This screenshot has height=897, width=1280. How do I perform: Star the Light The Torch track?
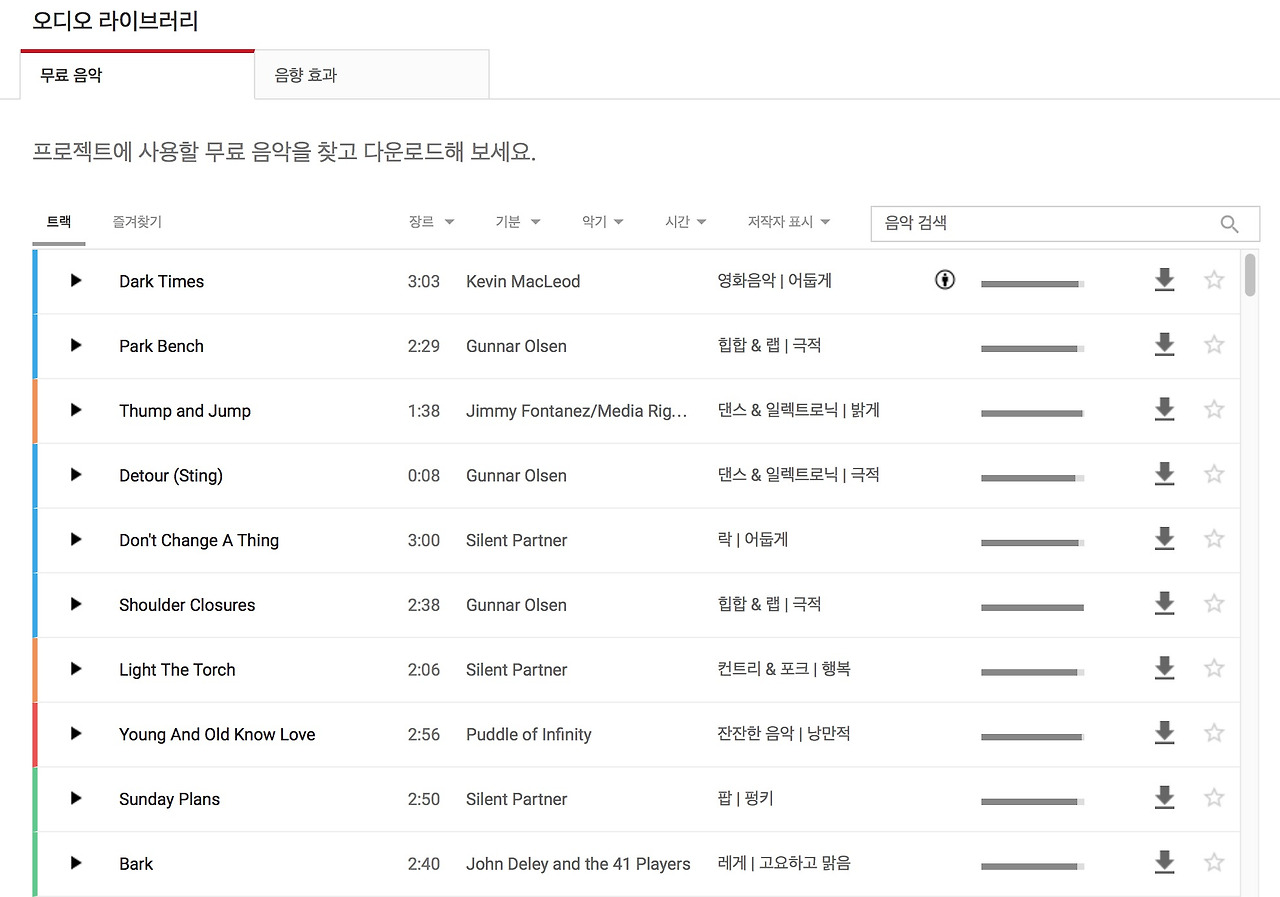point(1214,668)
